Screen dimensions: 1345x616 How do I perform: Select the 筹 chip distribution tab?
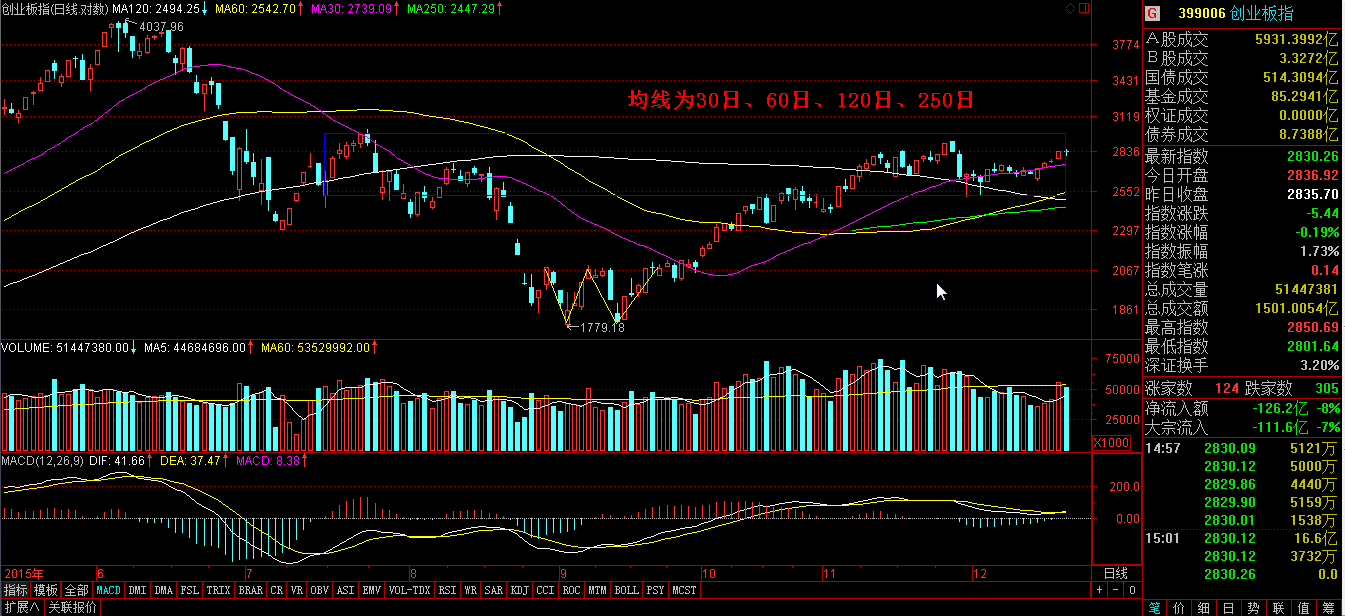1328,607
